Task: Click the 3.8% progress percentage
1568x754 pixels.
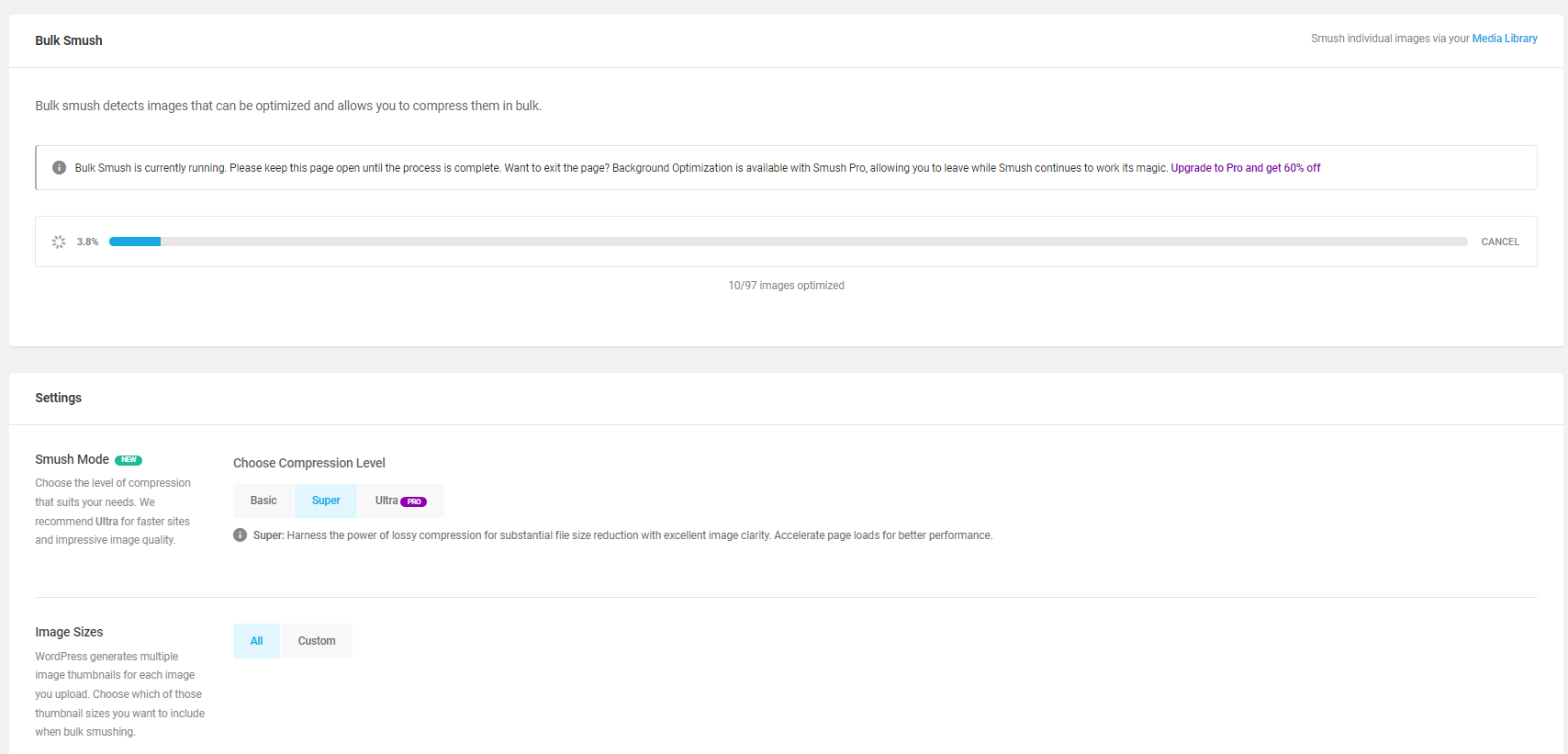Action: 88,242
